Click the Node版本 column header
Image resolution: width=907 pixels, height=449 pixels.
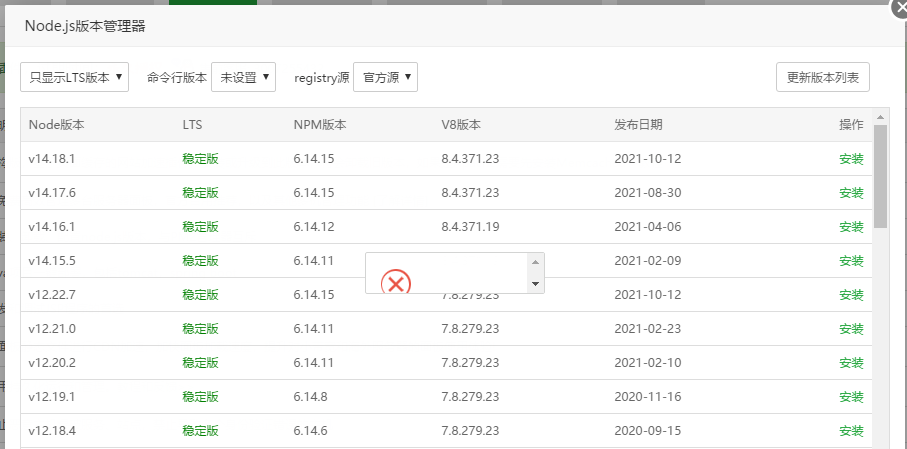(57, 124)
